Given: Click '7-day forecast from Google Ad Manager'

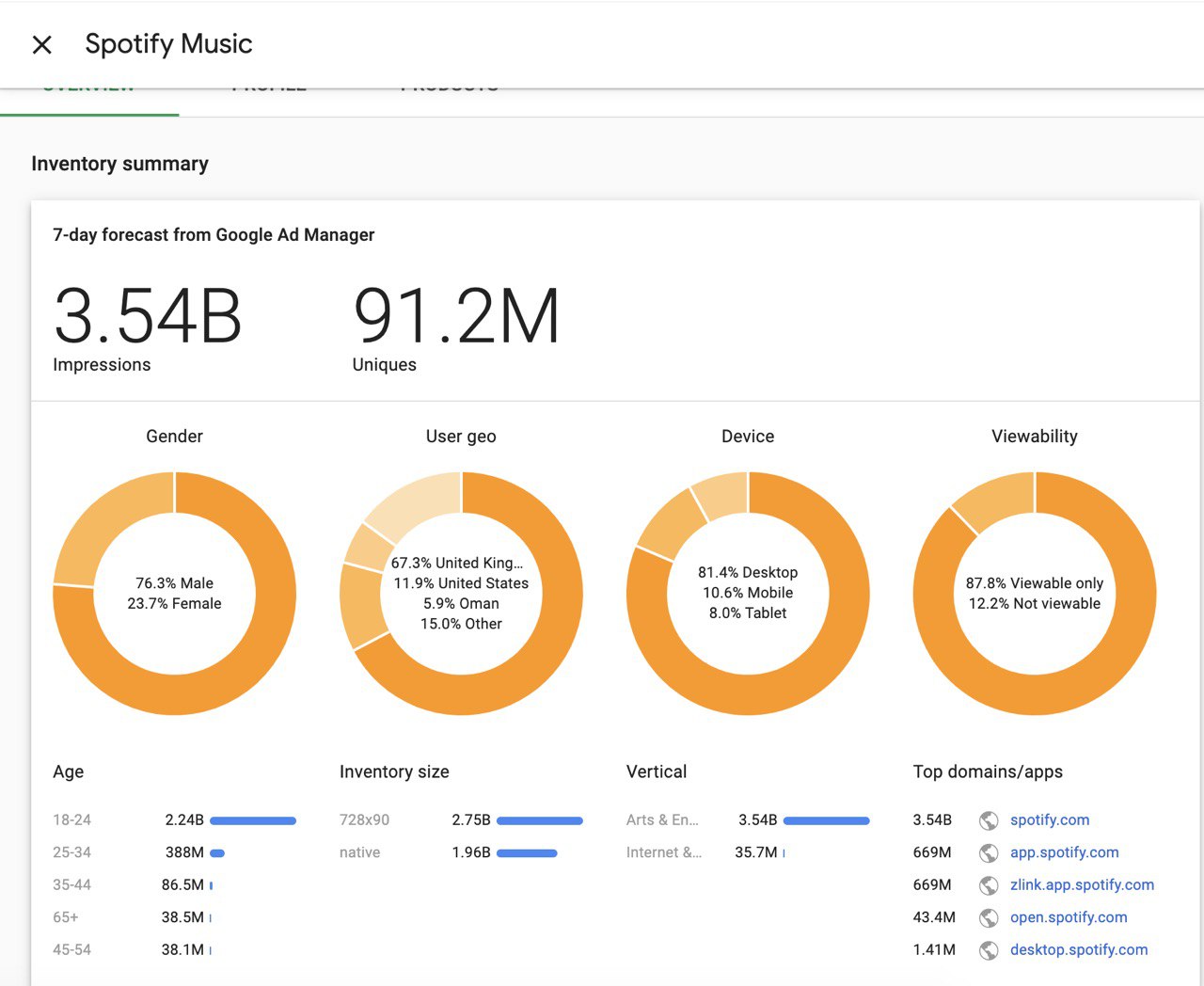Looking at the screenshot, I should pyautogui.click(x=214, y=235).
